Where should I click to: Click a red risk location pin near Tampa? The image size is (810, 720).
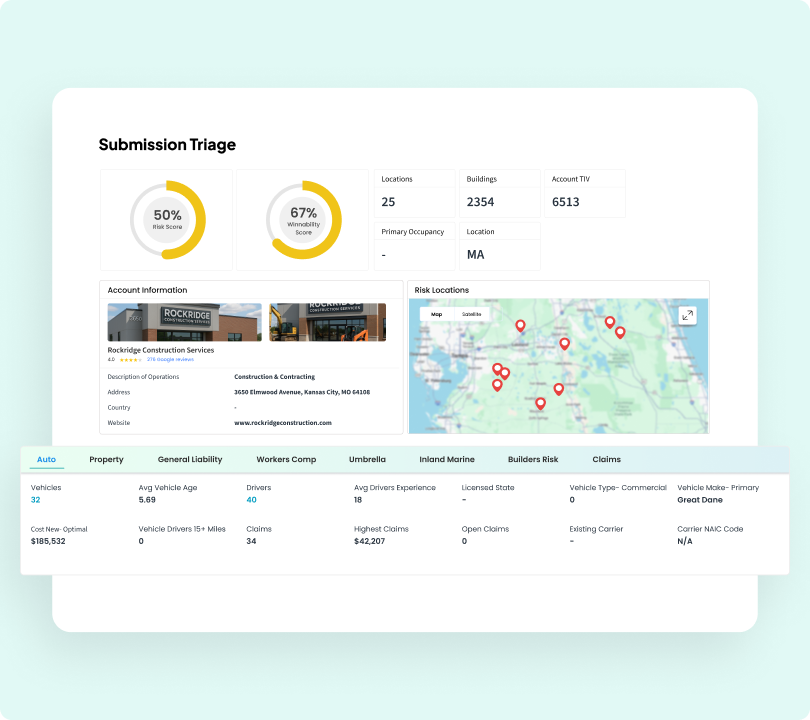(x=496, y=368)
